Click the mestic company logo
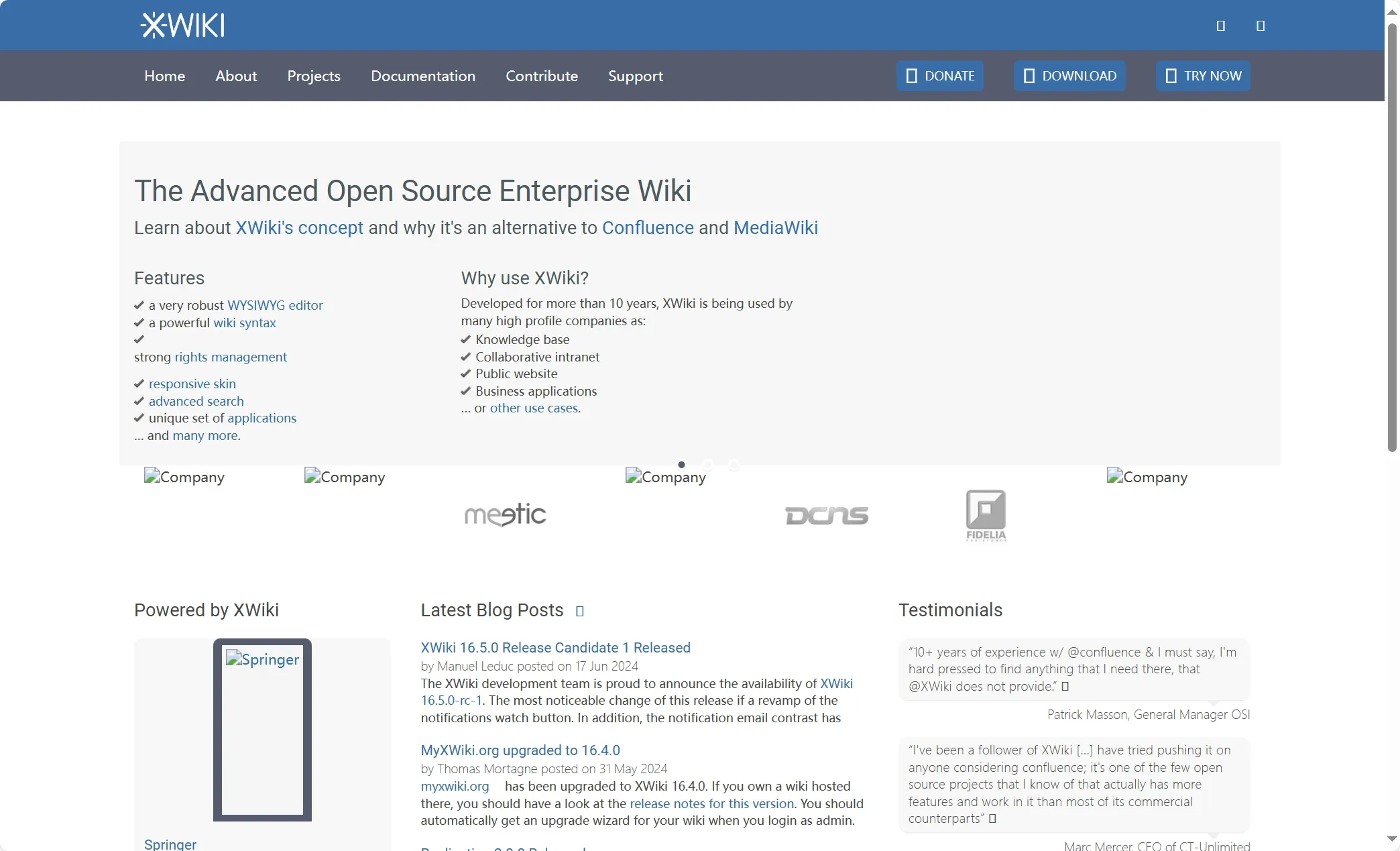Viewport: 1400px width, 851px height. coord(505,515)
